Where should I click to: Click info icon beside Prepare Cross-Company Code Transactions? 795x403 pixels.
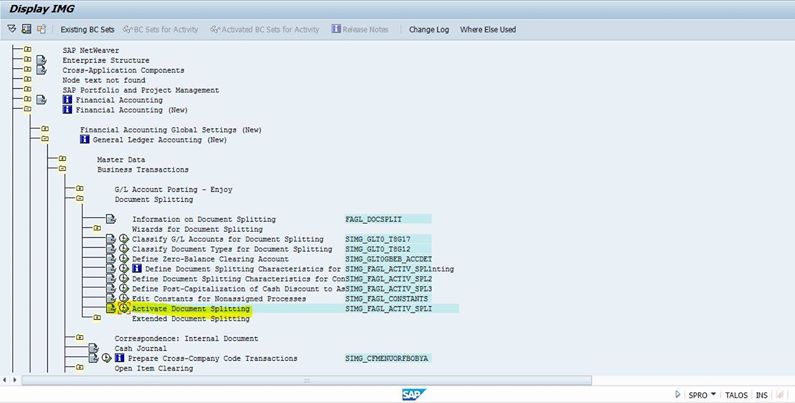coord(120,358)
